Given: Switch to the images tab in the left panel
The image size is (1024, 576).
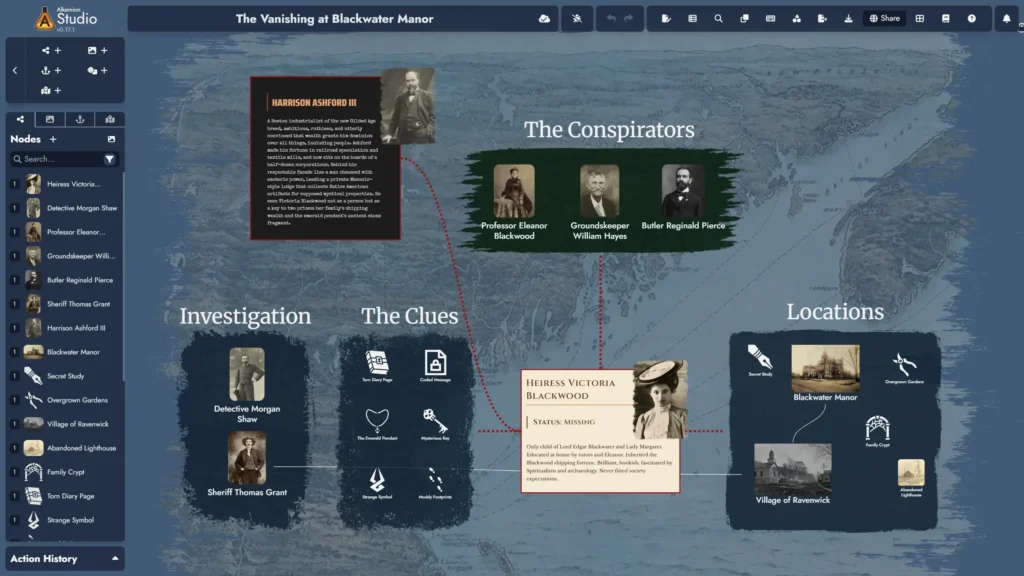Looking at the screenshot, I should click(x=50, y=119).
